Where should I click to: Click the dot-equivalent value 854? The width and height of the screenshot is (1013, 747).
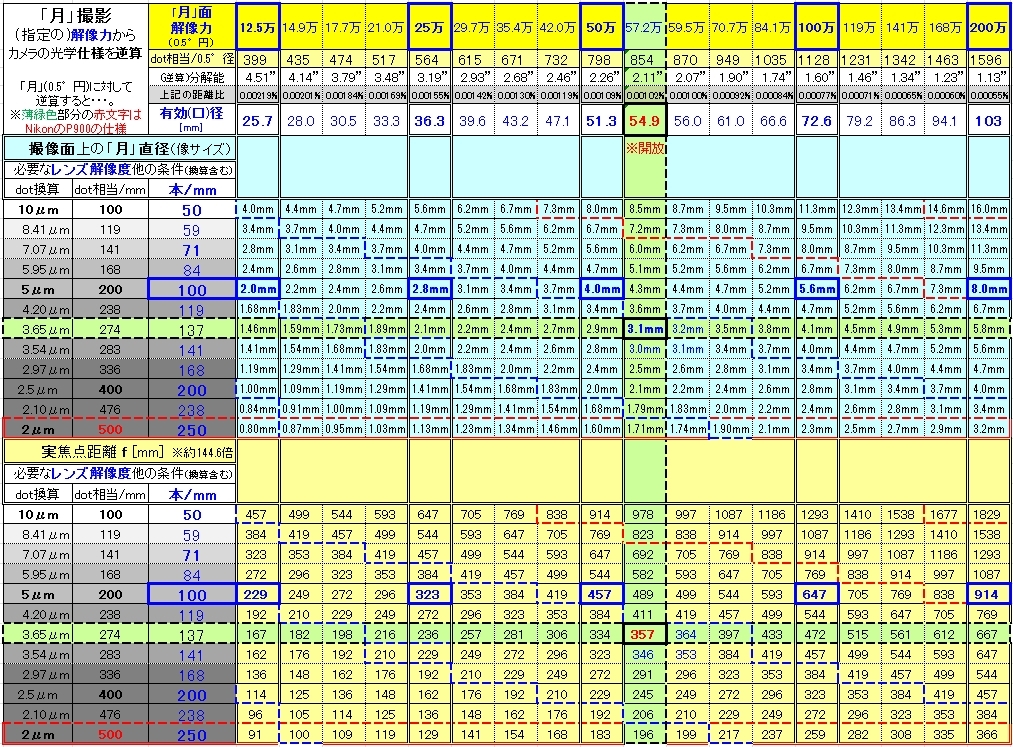[644, 59]
